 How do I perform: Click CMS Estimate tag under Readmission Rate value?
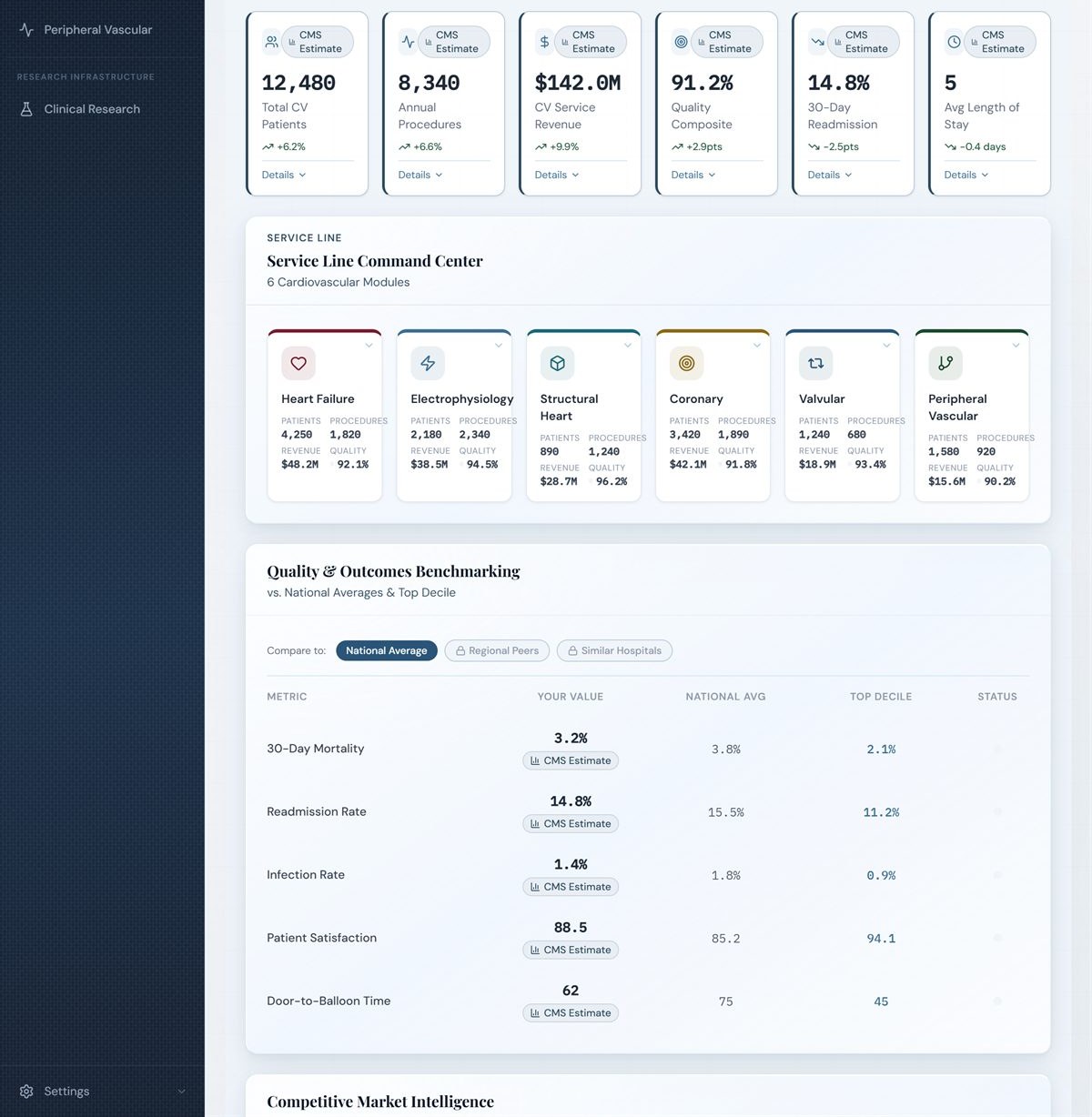click(571, 824)
